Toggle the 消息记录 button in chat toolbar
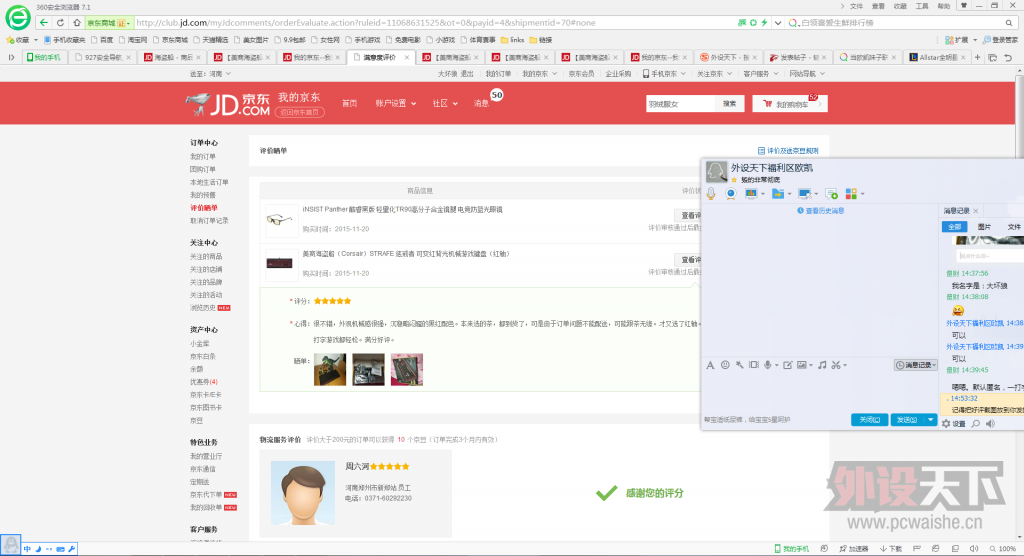This screenshot has height=556, width=1024. click(916, 365)
